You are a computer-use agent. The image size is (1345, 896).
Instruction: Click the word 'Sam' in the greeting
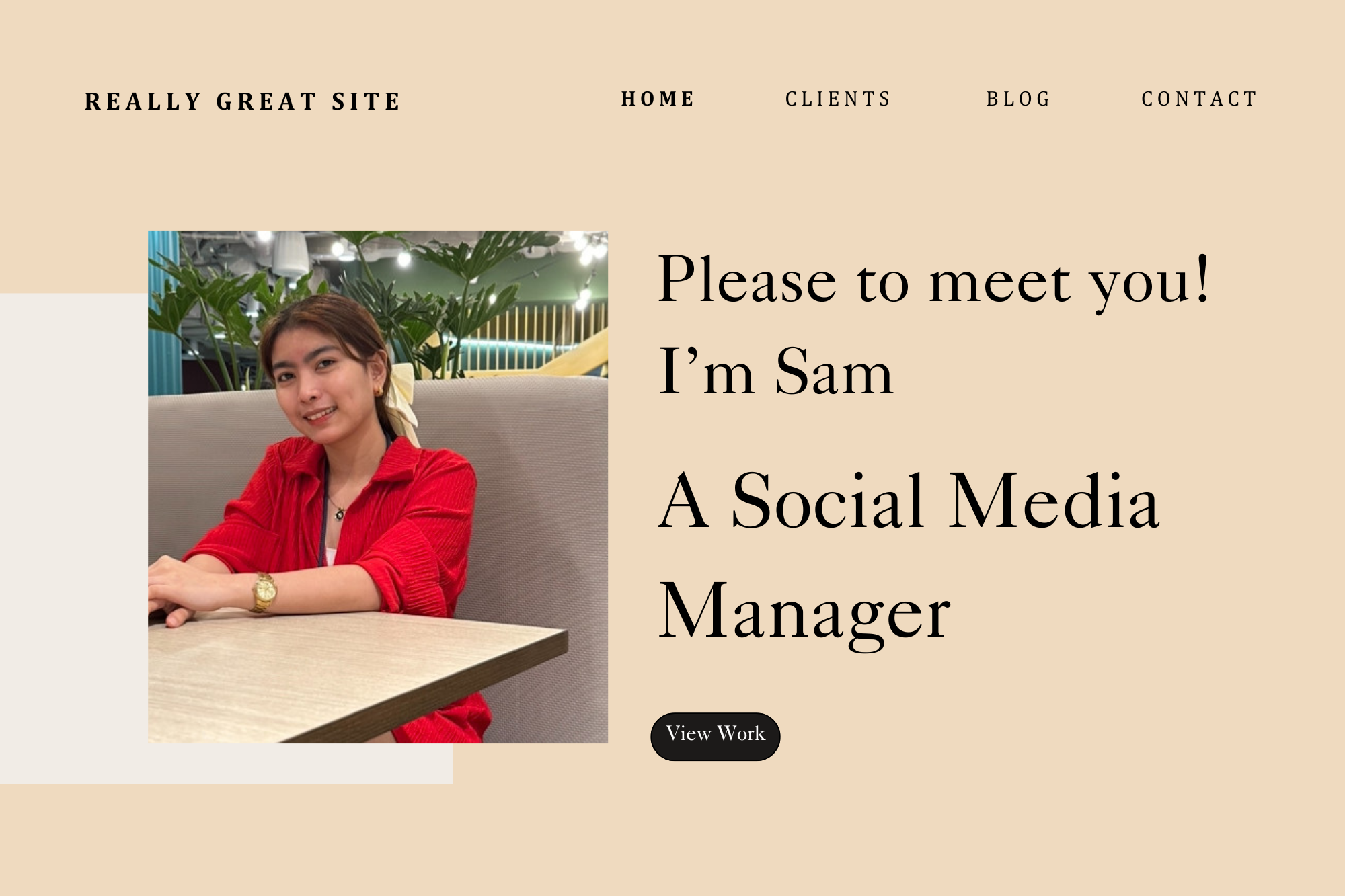834,370
